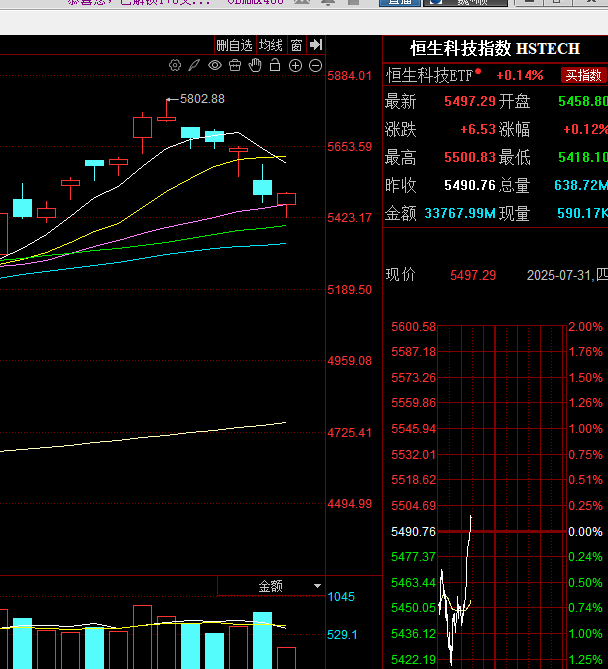The height and width of the screenshot is (669, 608).
Task: Click the 最新 value 5497.29
Action: [x=470, y=102]
